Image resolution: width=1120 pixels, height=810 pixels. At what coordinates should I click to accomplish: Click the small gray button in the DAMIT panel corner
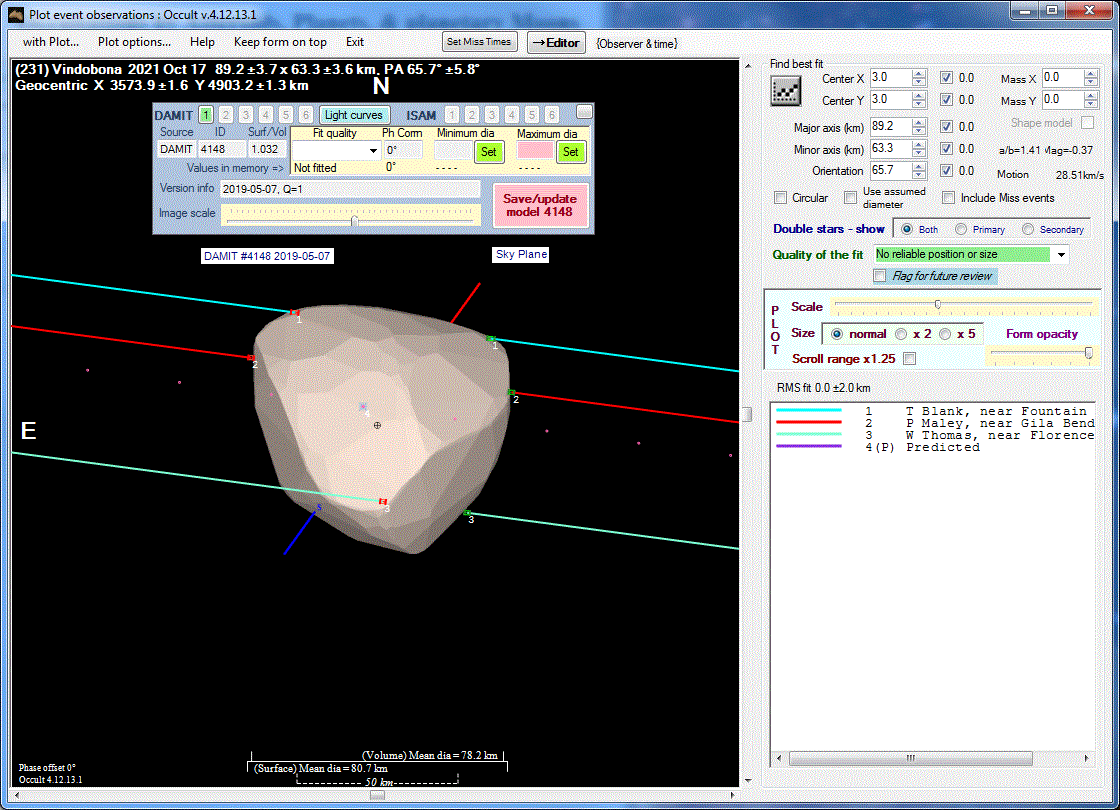pos(584,111)
